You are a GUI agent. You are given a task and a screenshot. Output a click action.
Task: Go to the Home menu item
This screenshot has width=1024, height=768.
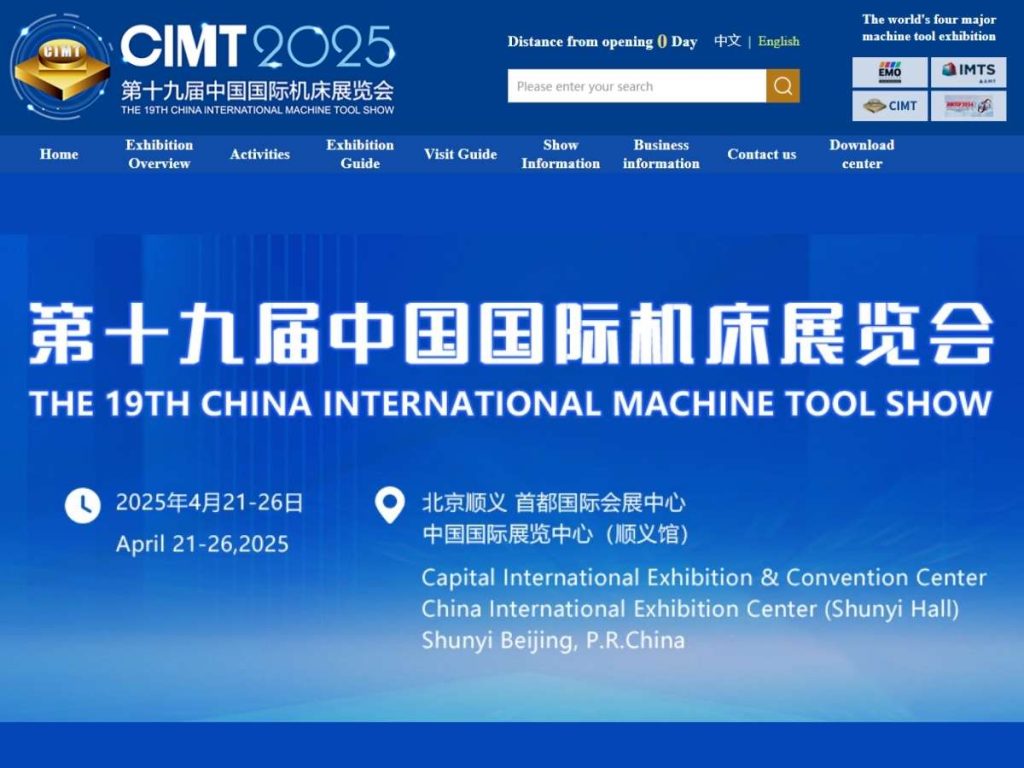[59, 154]
